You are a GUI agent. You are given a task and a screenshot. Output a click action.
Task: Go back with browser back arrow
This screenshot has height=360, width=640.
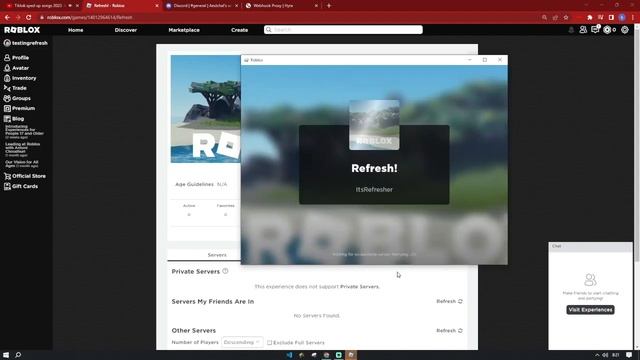click(7, 18)
